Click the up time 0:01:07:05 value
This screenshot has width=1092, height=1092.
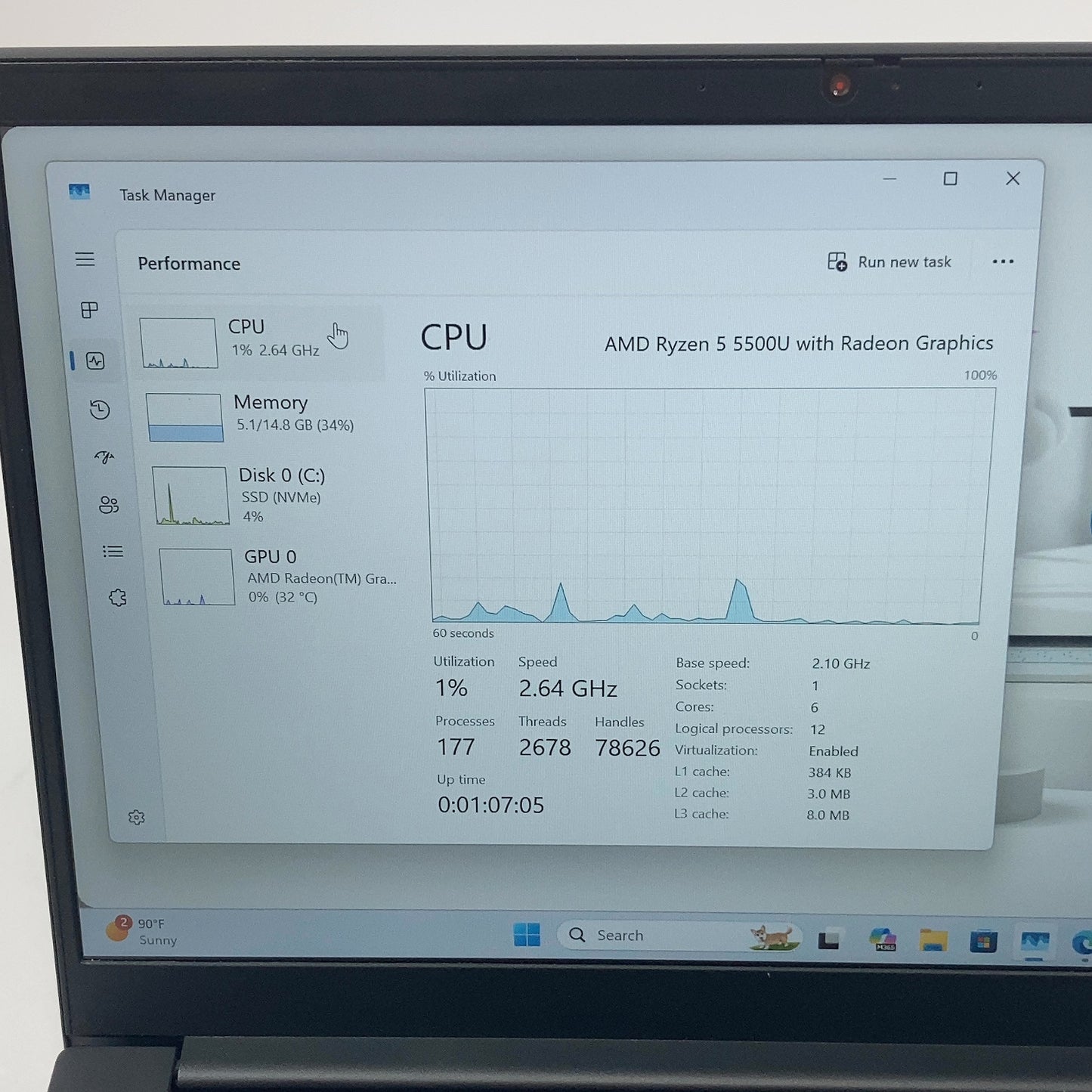coord(490,805)
